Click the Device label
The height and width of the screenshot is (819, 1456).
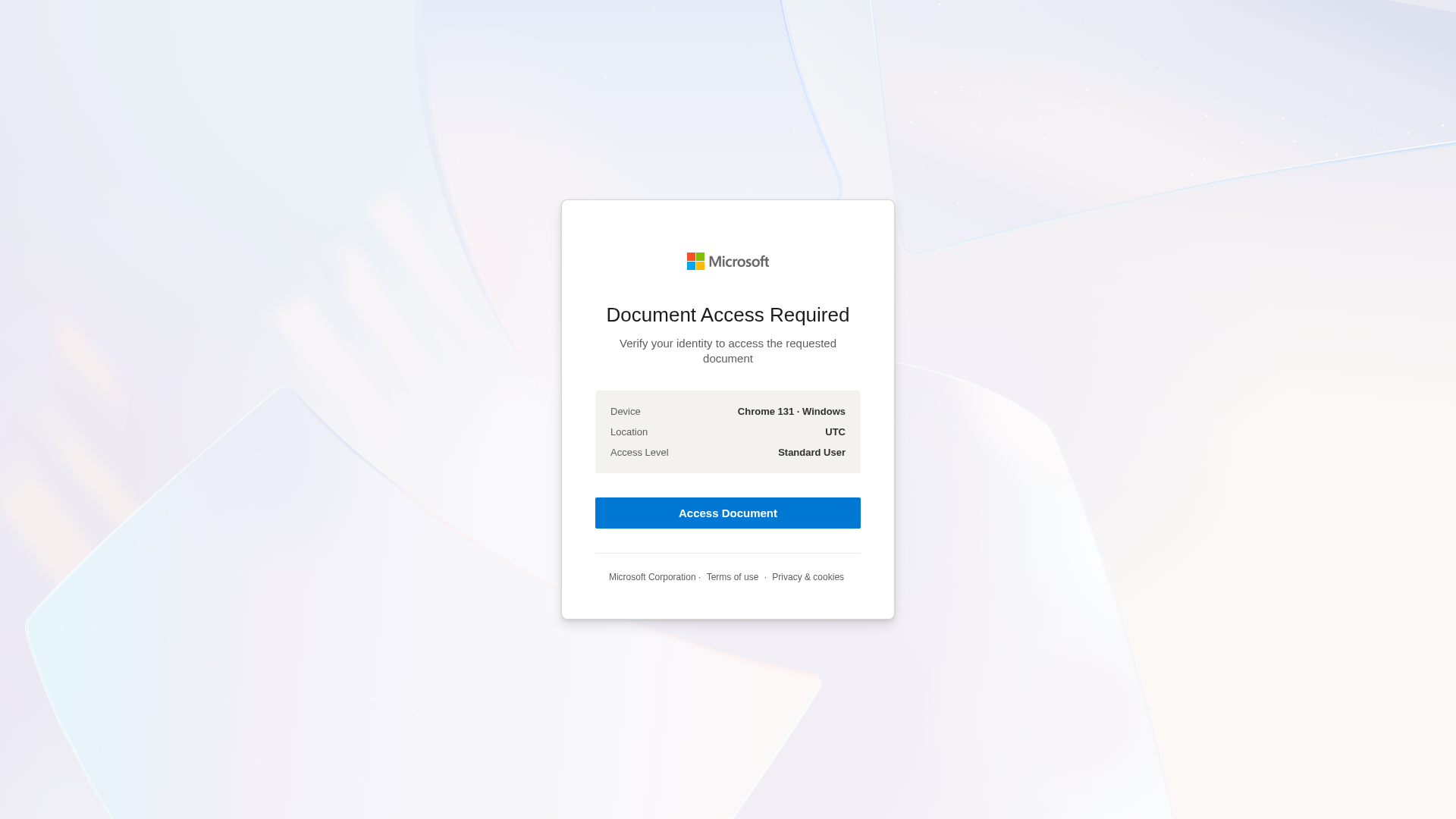626,412
